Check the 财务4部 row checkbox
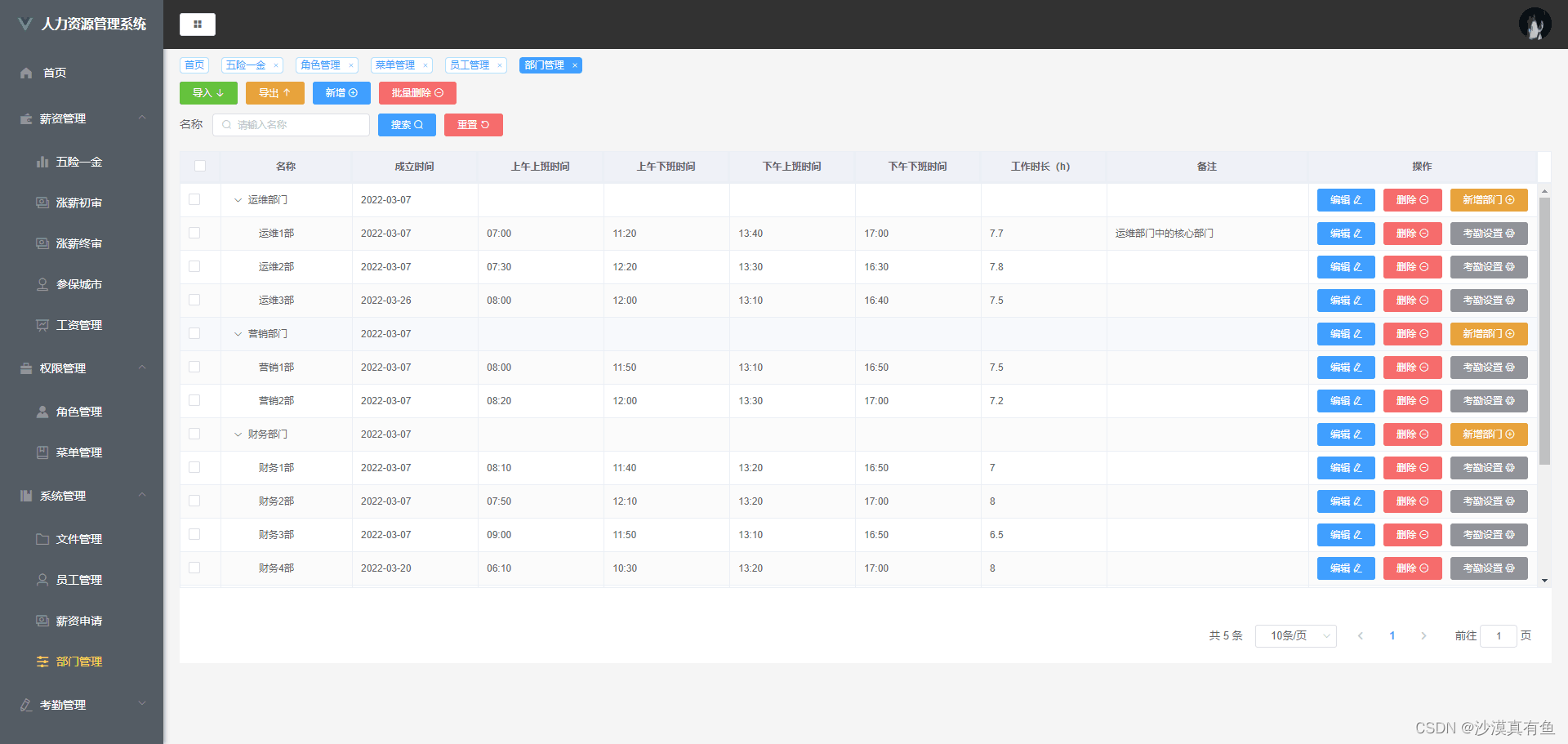This screenshot has width=1568, height=744. click(194, 568)
